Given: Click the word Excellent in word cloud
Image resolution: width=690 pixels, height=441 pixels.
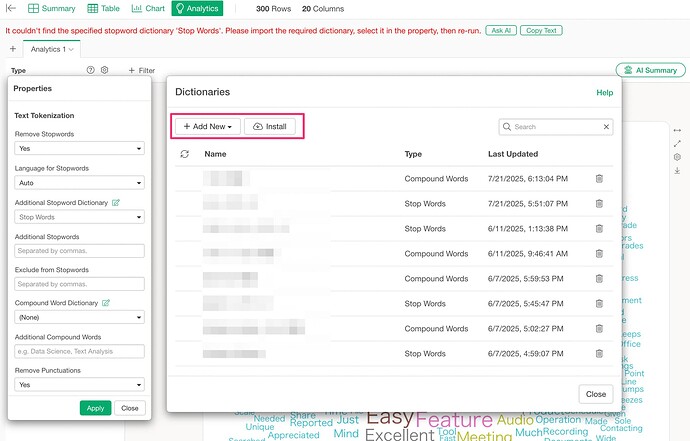Looking at the screenshot, I should click(x=400, y=435).
